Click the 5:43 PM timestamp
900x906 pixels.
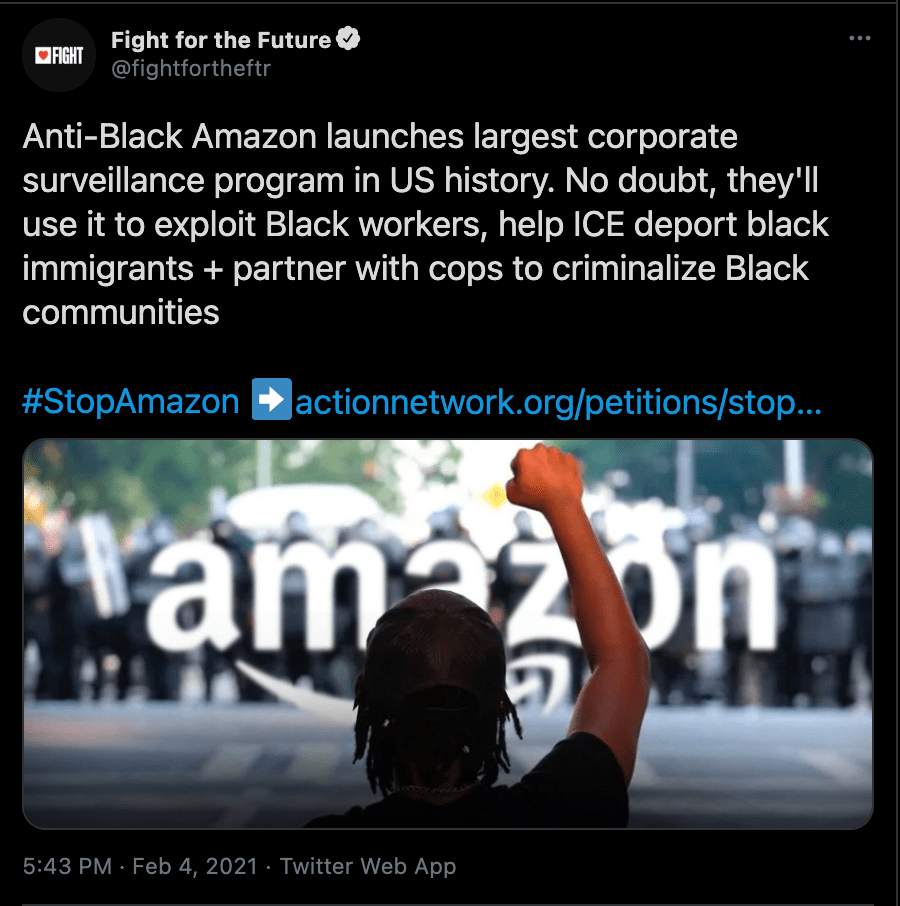67,866
